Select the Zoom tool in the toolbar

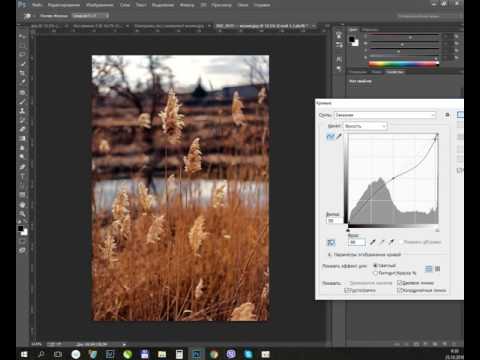tap(22, 214)
